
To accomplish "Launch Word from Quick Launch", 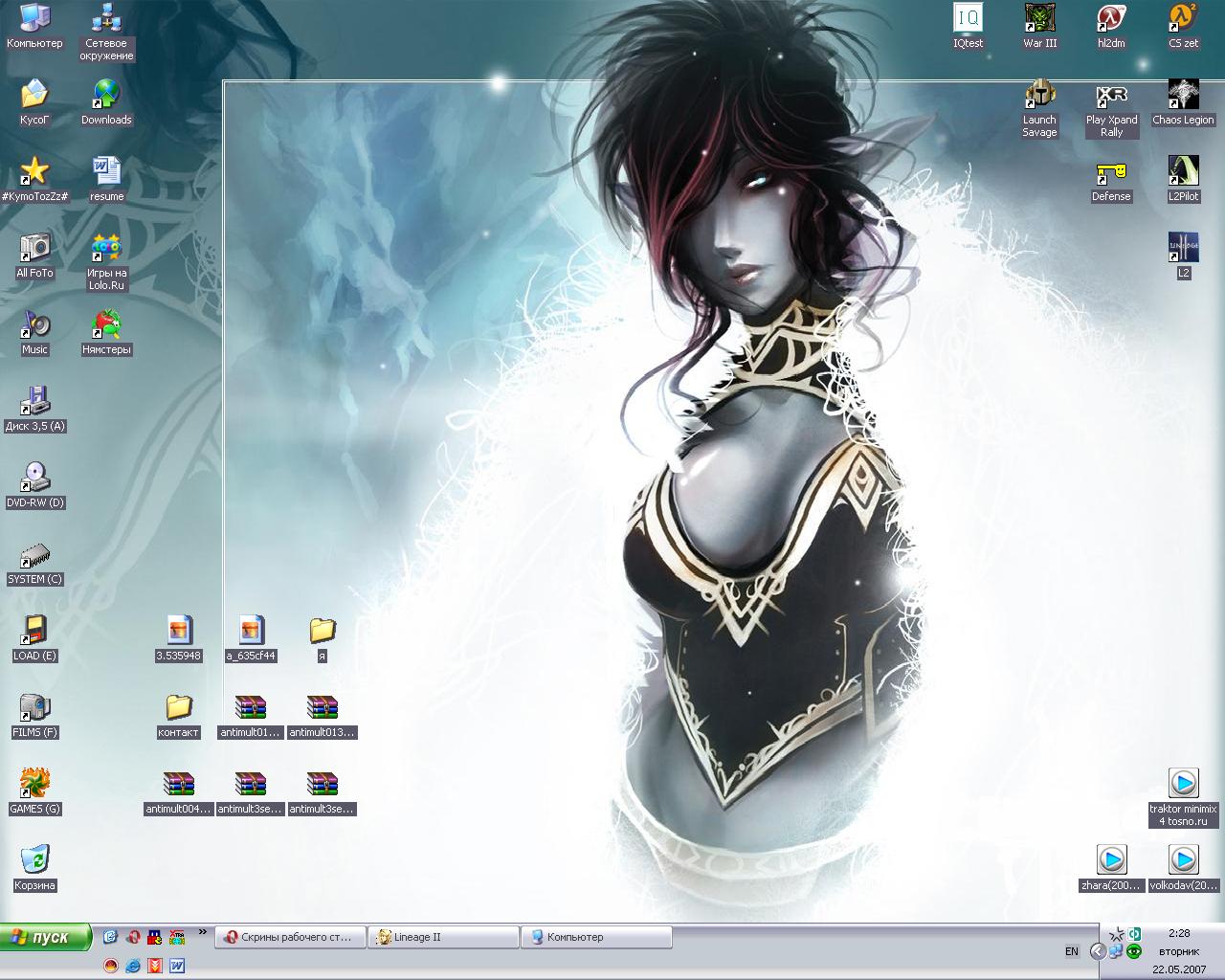I will click(x=177, y=966).
